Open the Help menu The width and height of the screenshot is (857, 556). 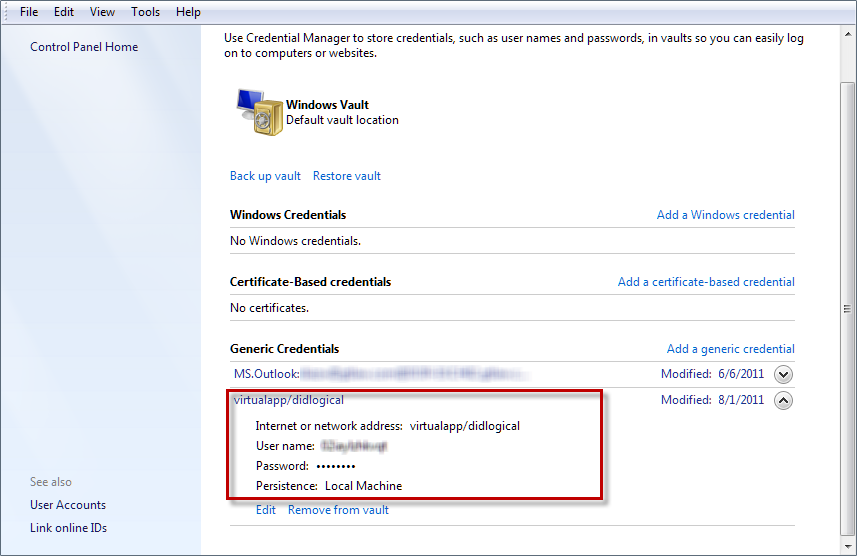pyautogui.click(x=188, y=12)
